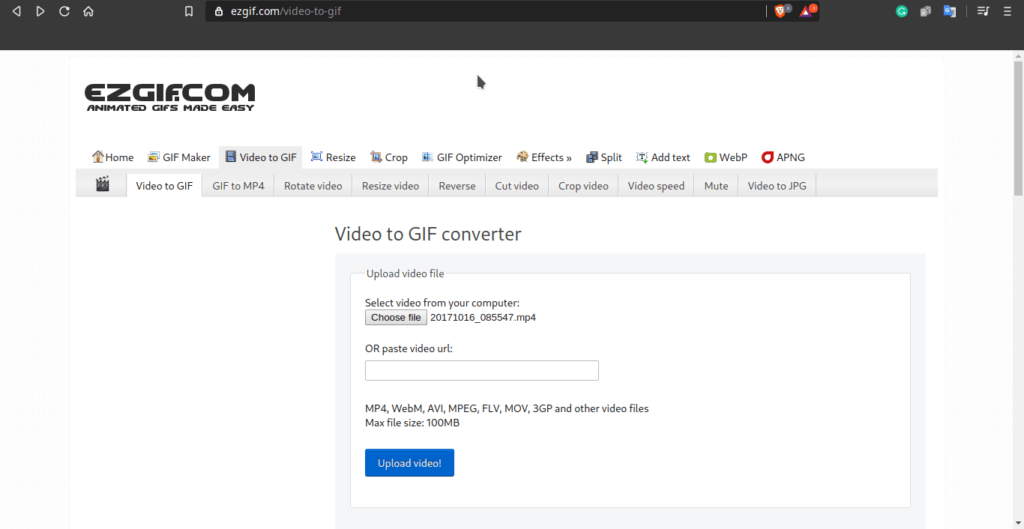Switch to the Video speed tab
The width and height of the screenshot is (1024, 529).
pos(656,185)
